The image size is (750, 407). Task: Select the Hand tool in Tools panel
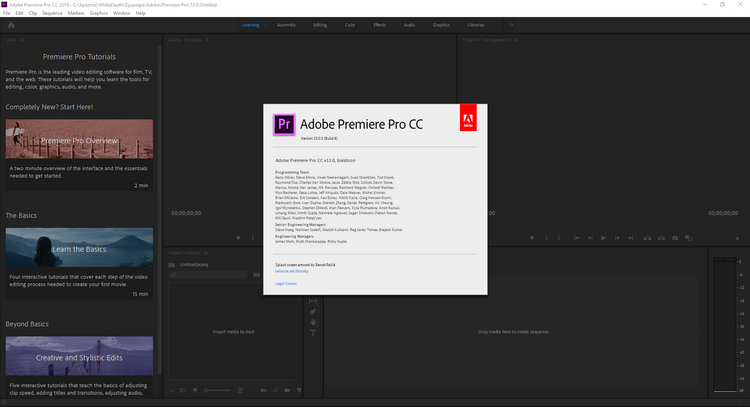coord(313,322)
